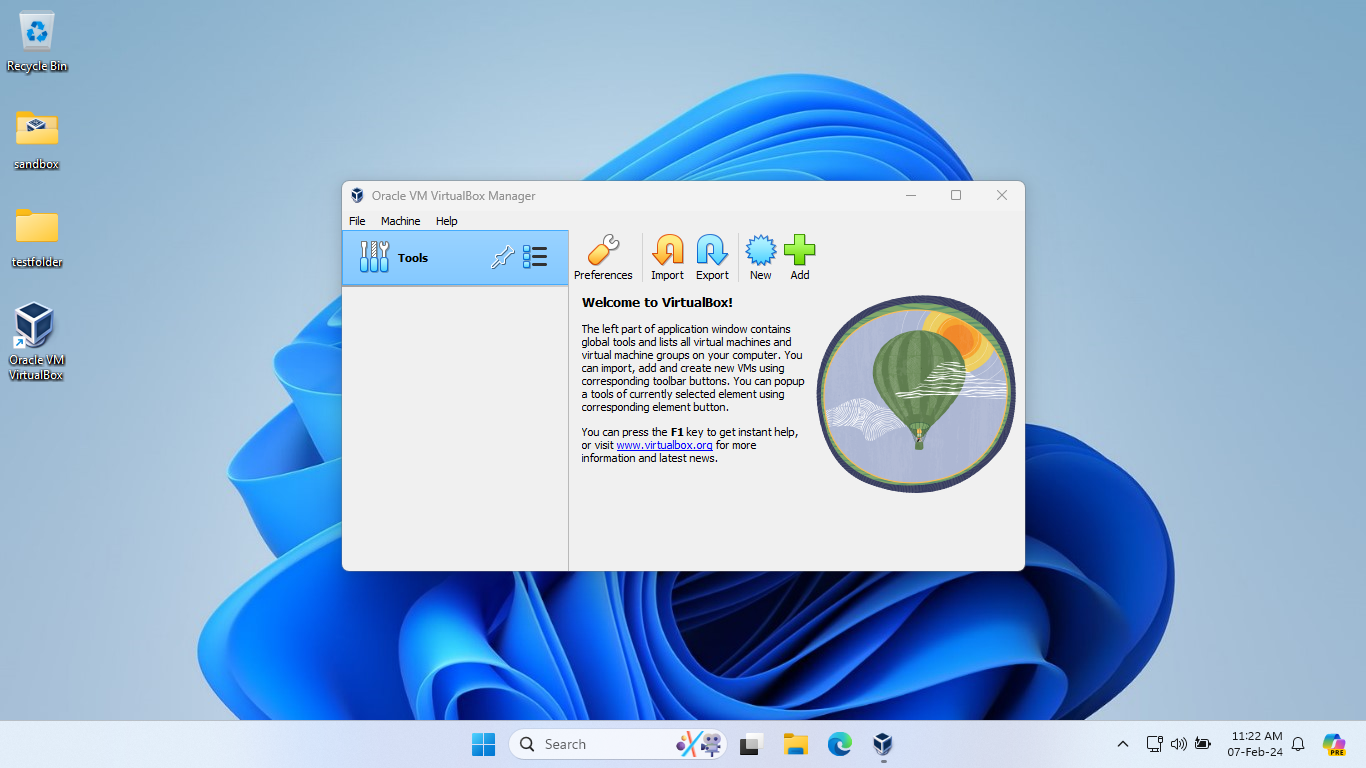Click the volume speaker tray icon

pos(1178,744)
